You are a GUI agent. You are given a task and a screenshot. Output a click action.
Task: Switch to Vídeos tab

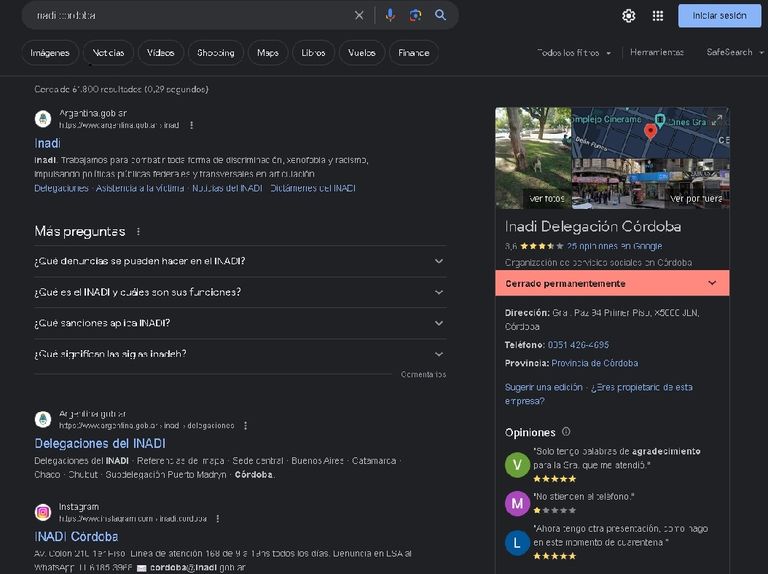click(x=161, y=53)
